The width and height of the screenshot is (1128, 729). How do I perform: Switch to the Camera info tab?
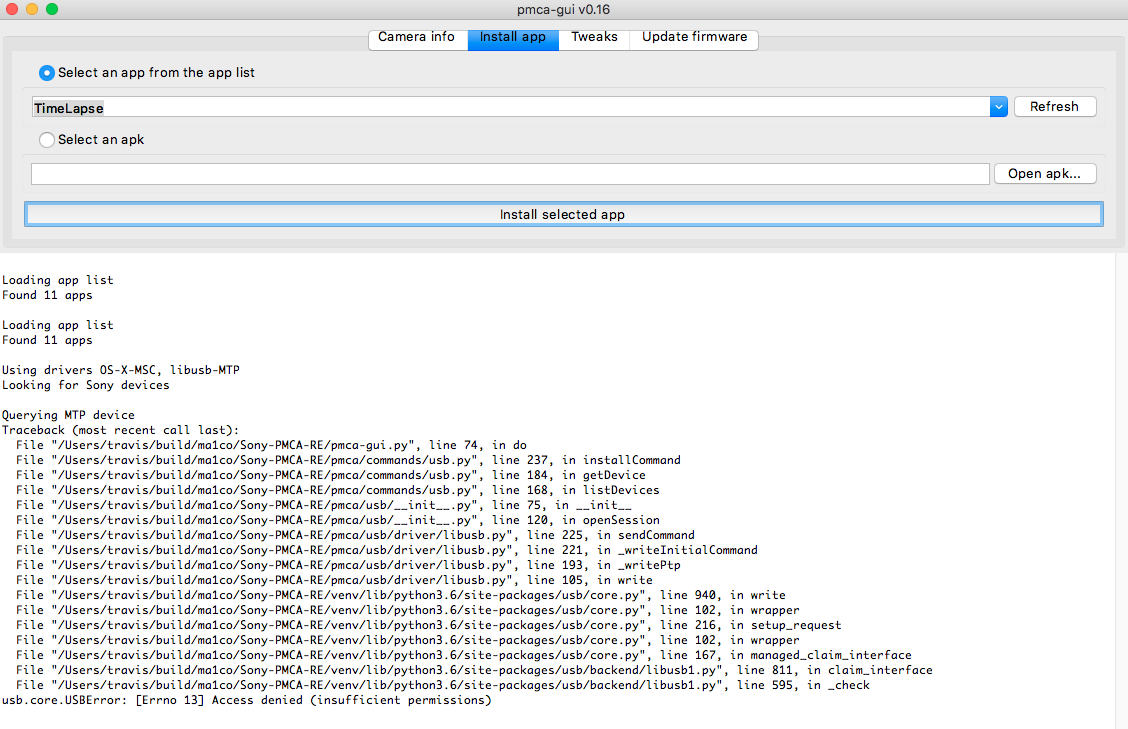click(417, 37)
